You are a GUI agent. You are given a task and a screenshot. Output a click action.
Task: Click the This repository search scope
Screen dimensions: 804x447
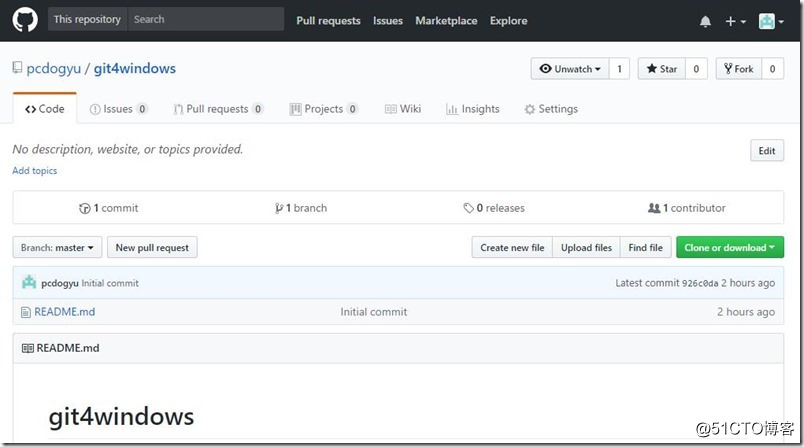(87, 19)
